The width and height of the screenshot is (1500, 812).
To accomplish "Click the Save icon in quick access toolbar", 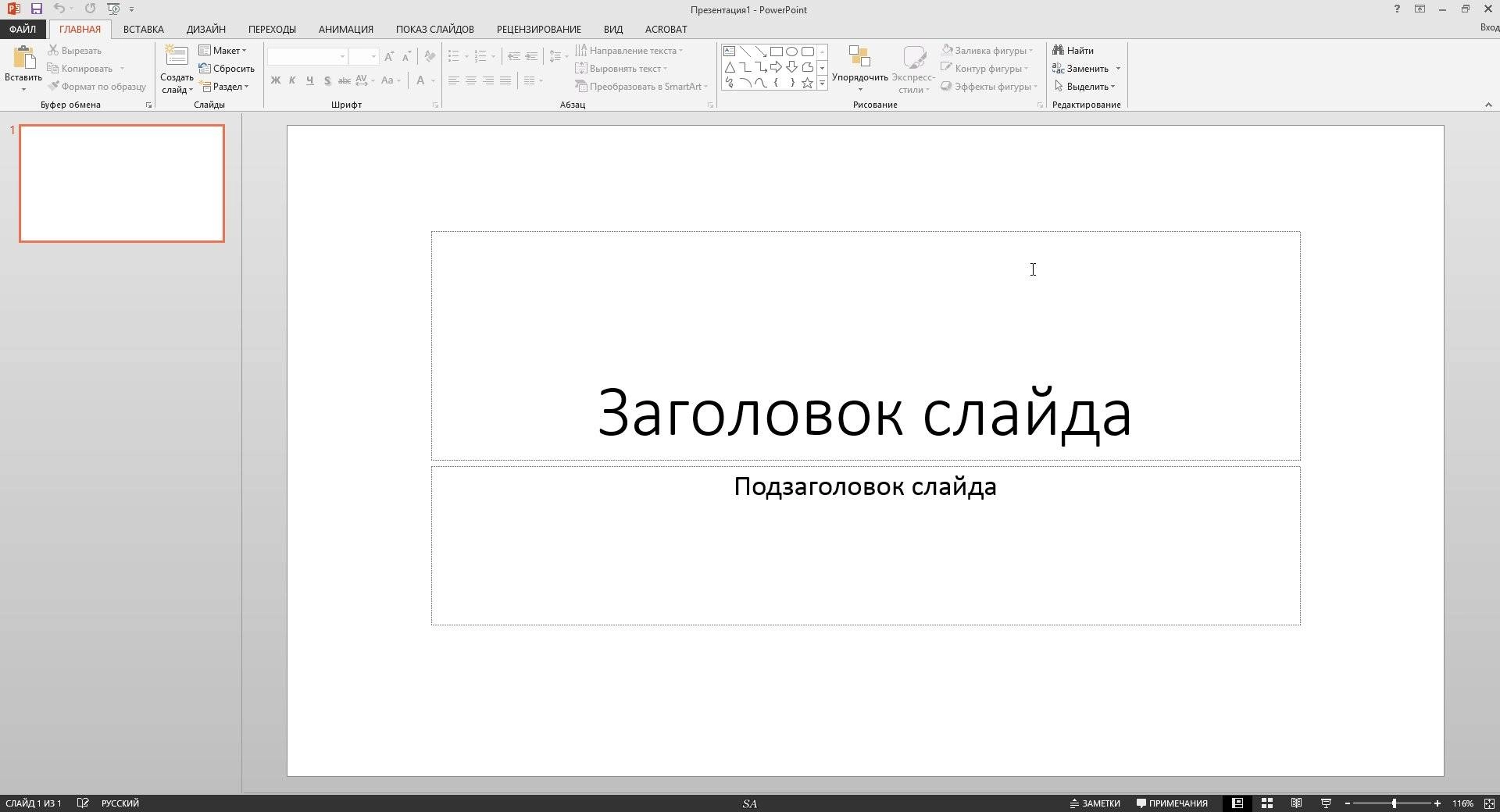I will tap(36, 9).
